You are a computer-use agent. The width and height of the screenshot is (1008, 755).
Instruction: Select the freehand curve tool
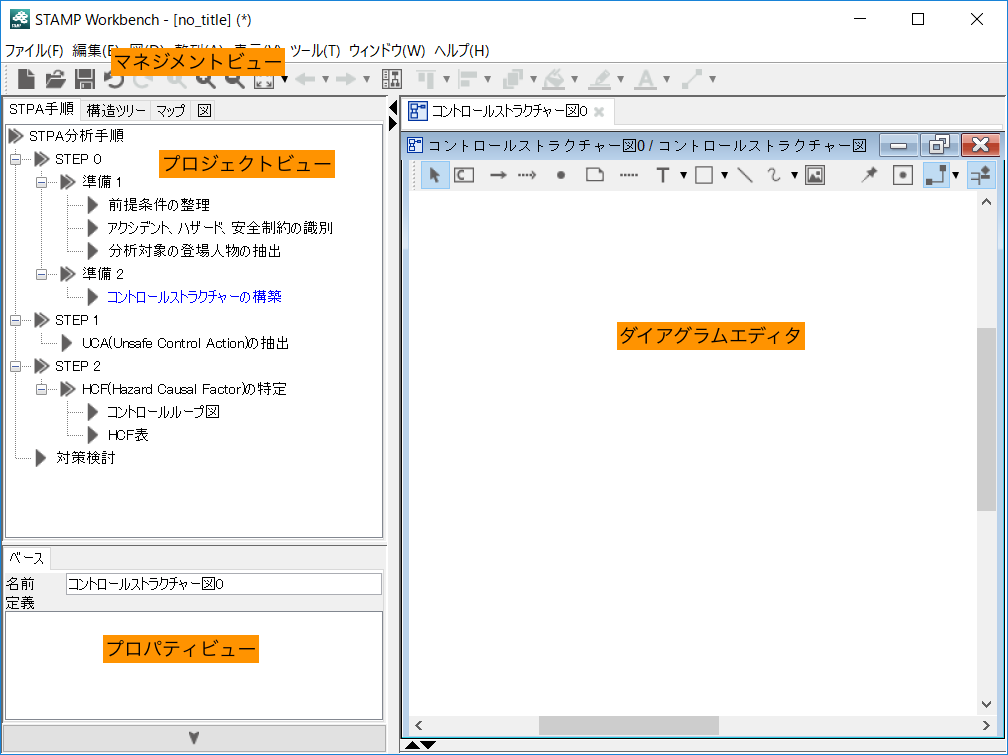775,175
